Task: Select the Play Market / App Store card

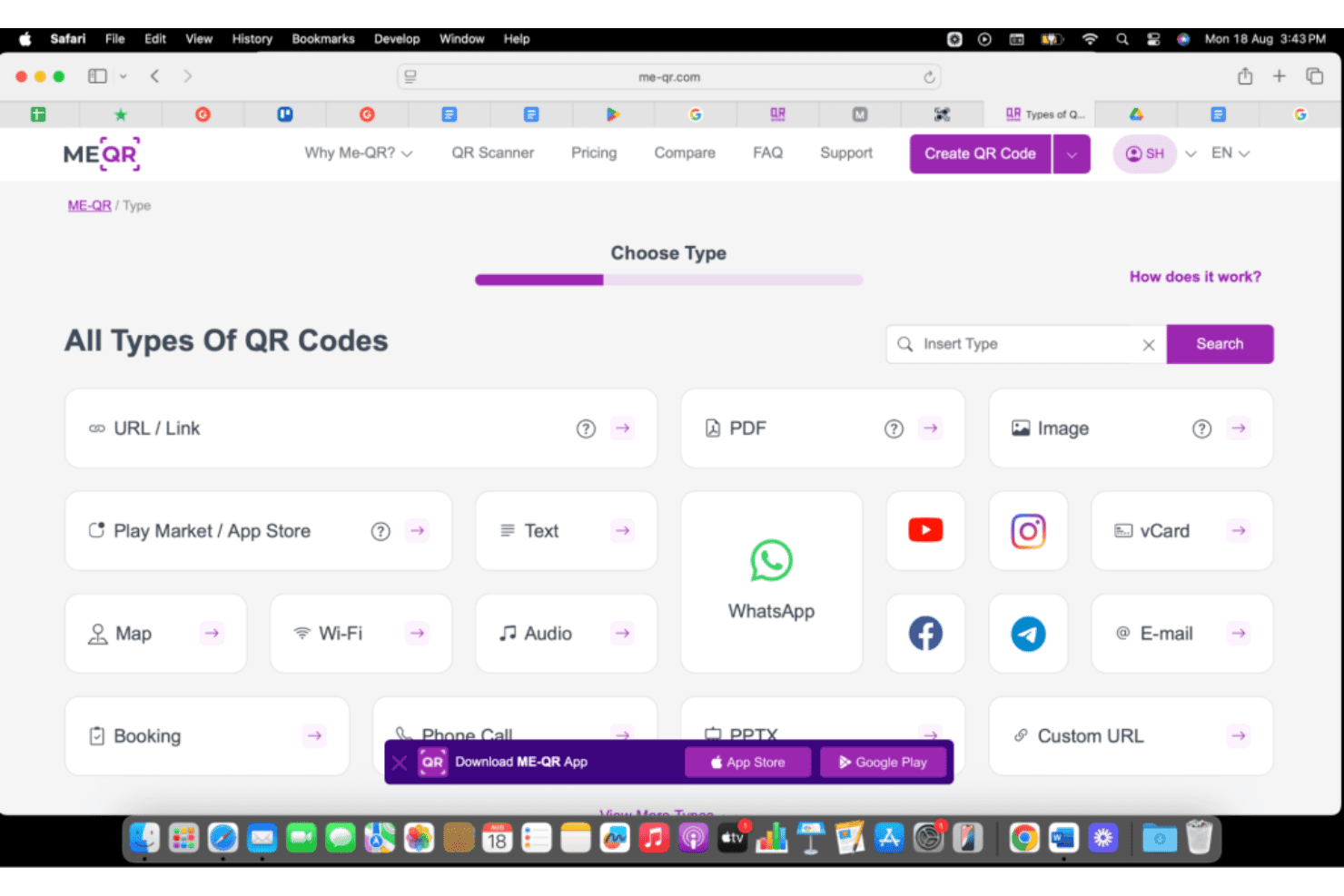Action: click(258, 531)
